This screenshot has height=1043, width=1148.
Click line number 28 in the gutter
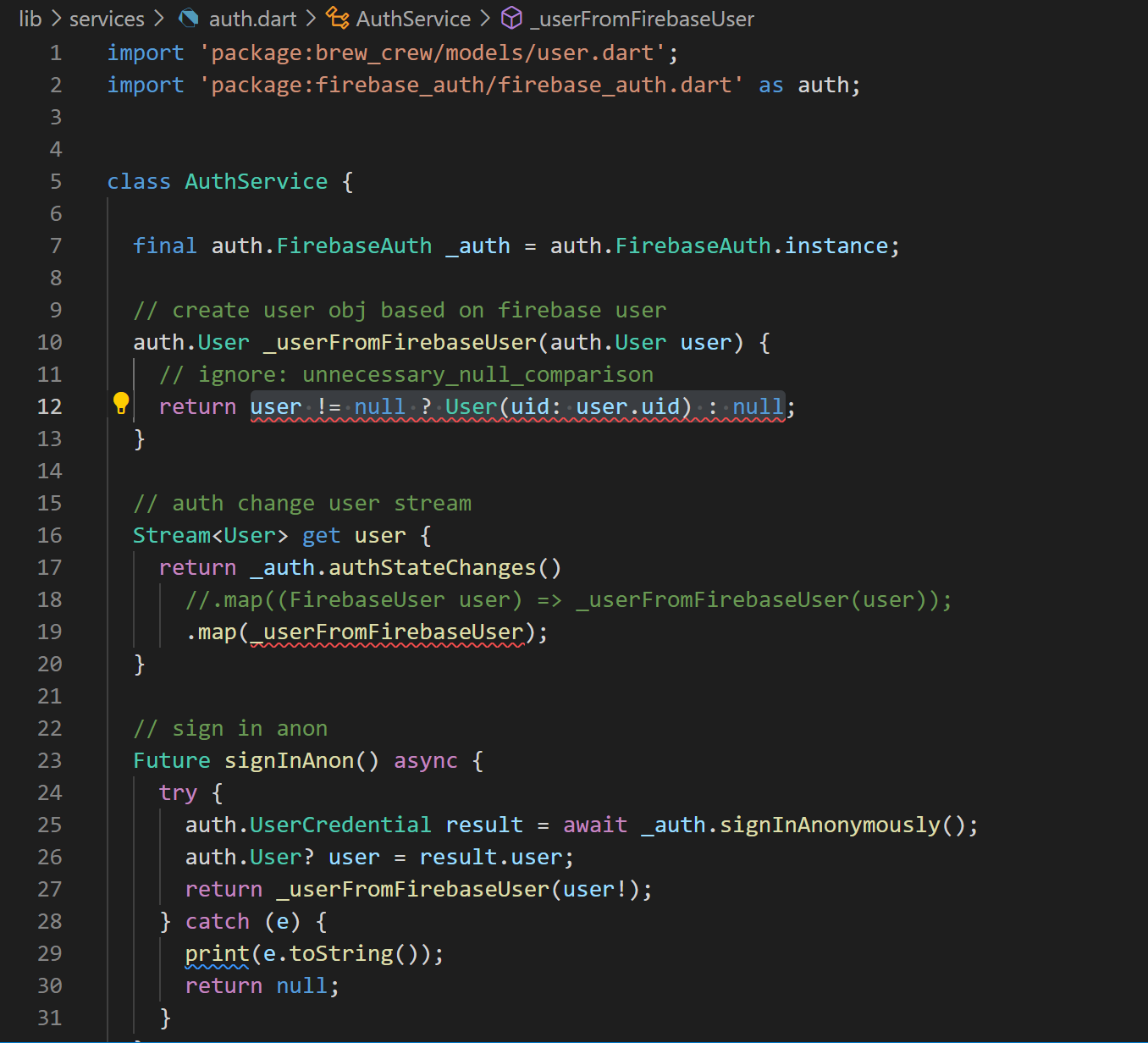[50, 921]
